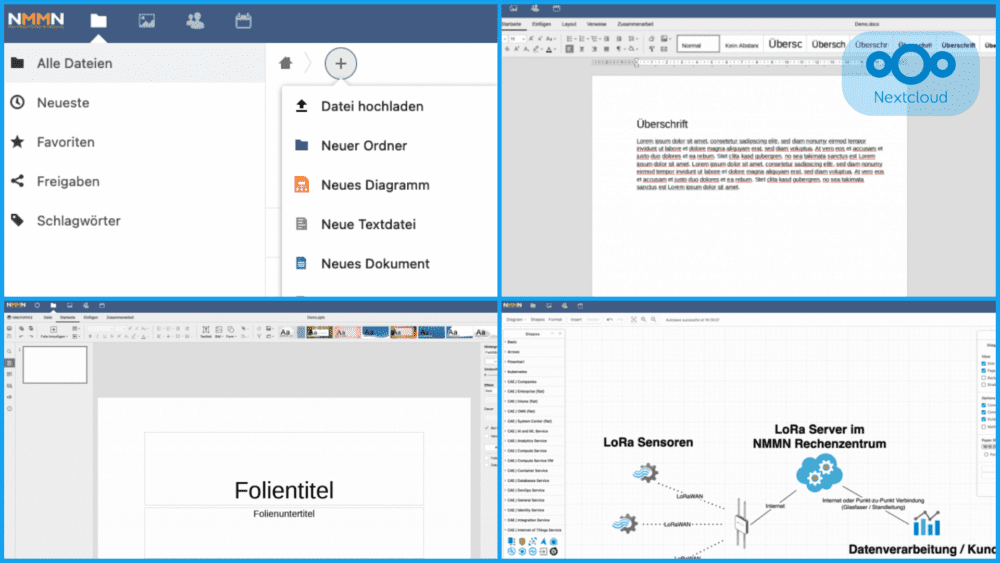1000x563 pixels.
Task: Open Datei tab in presentation editor
Action: point(48,318)
